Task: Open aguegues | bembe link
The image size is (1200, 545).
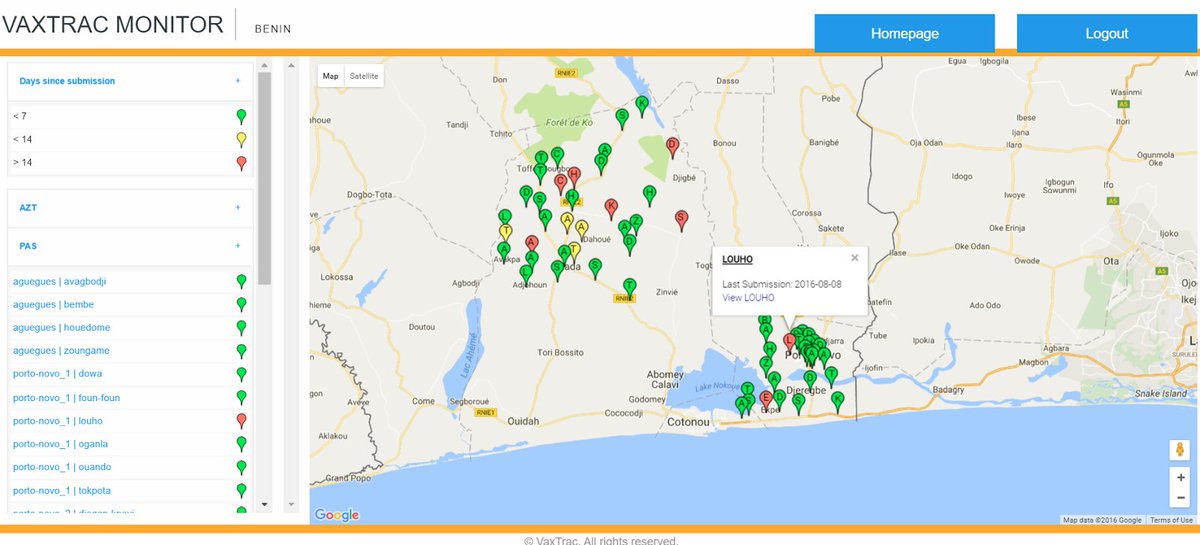Action: [x=53, y=304]
